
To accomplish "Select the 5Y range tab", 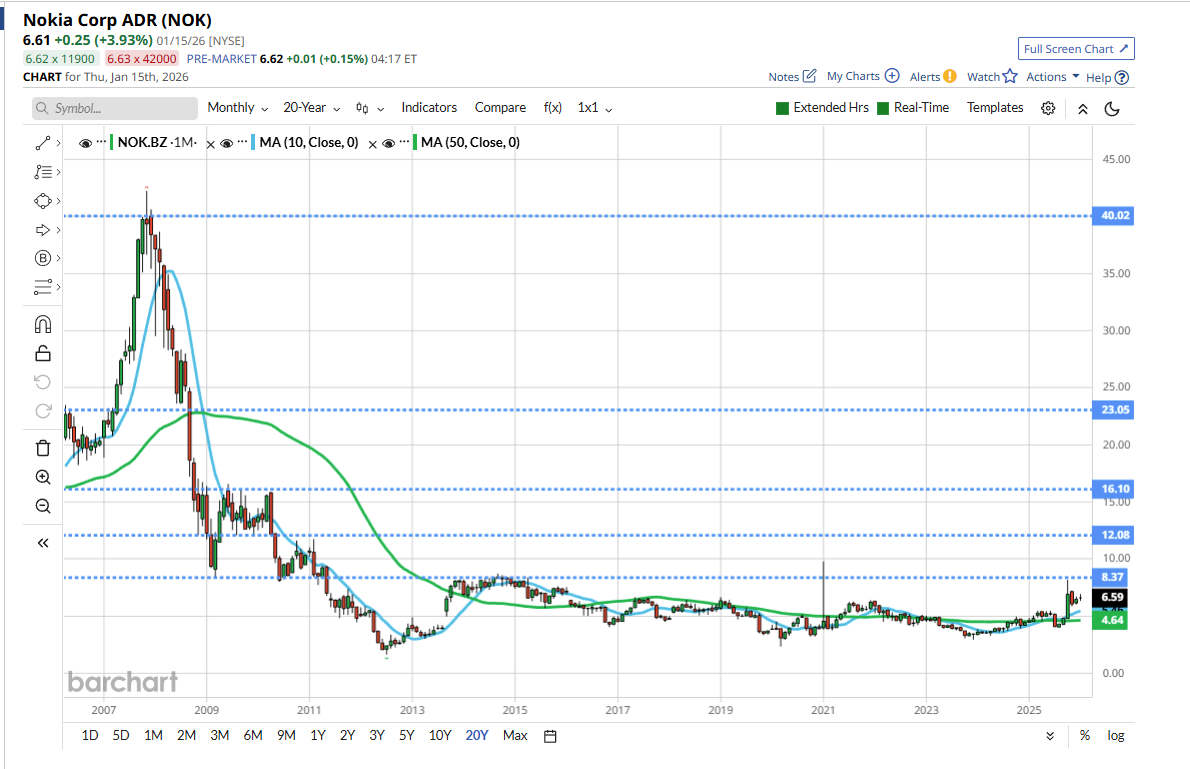I will [x=407, y=736].
